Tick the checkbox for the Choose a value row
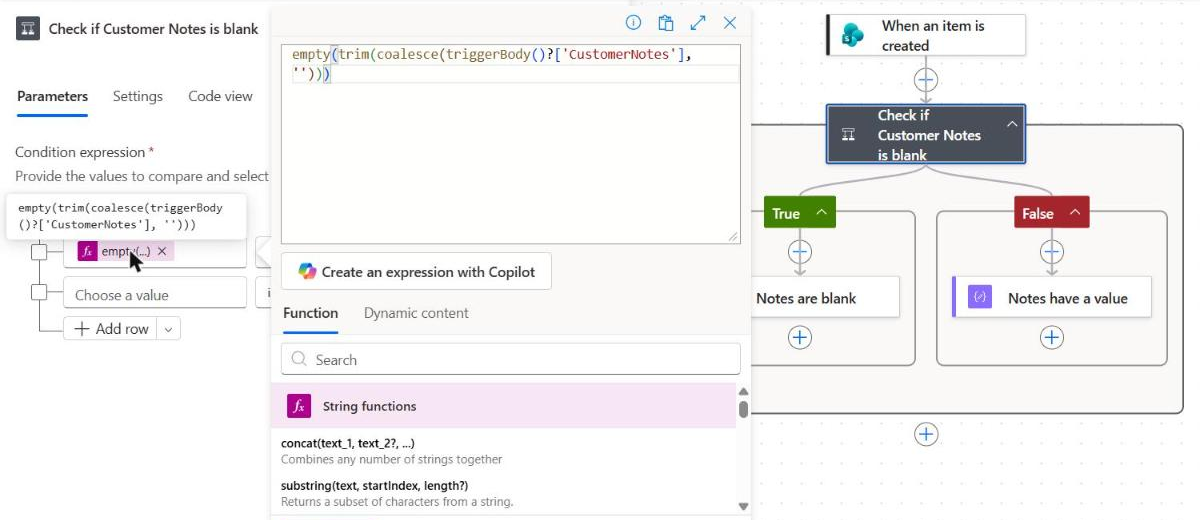The height and width of the screenshot is (520, 1200). pyautogui.click(x=39, y=292)
